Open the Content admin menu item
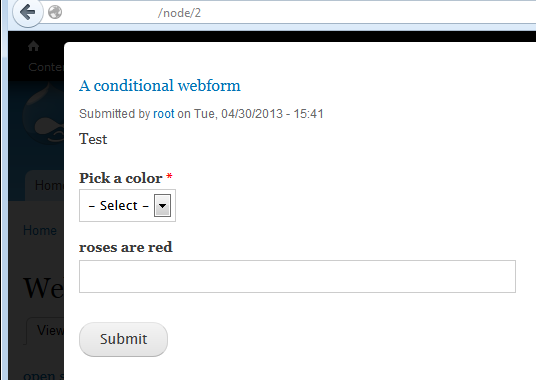Viewport: 536px width, 380px height. pos(45,67)
